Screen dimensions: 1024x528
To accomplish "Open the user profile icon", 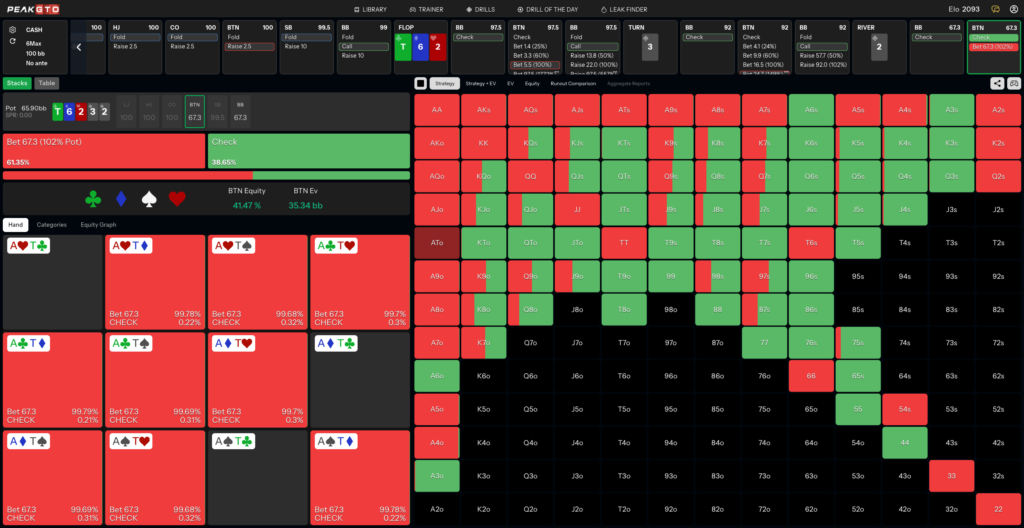I will (x=1014, y=9).
